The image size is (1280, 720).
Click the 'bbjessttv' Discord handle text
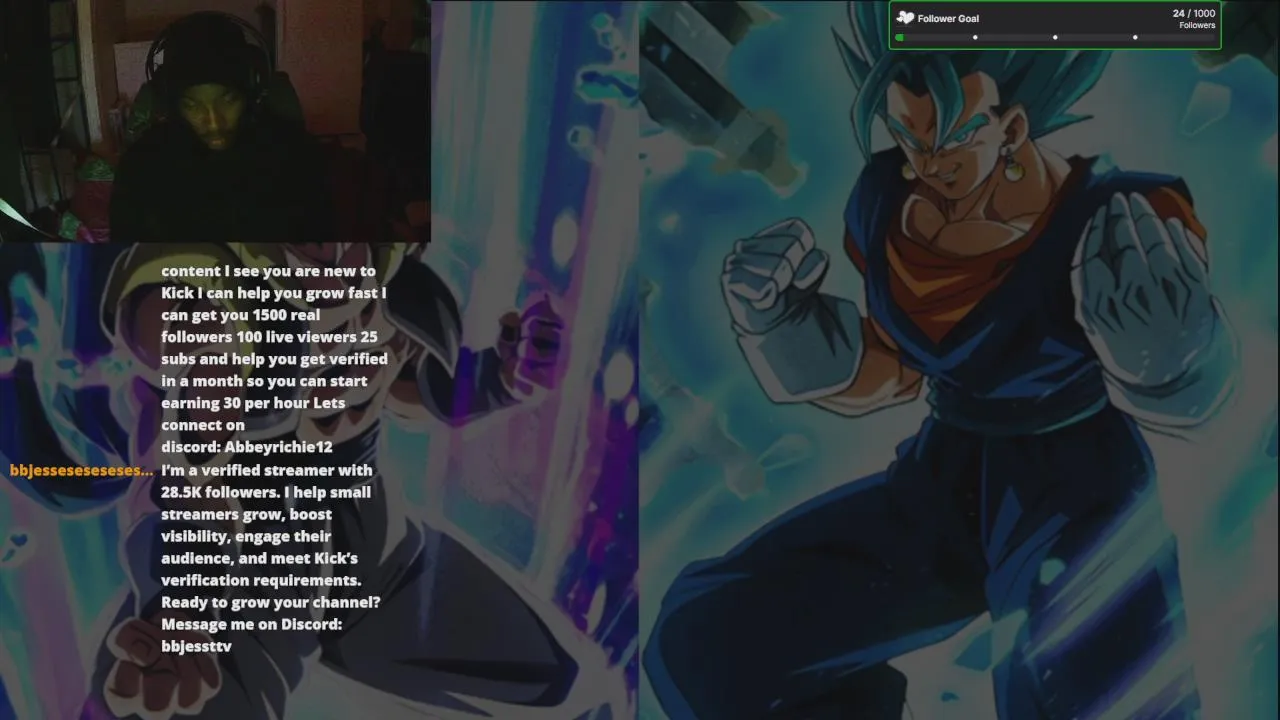point(196,646)
